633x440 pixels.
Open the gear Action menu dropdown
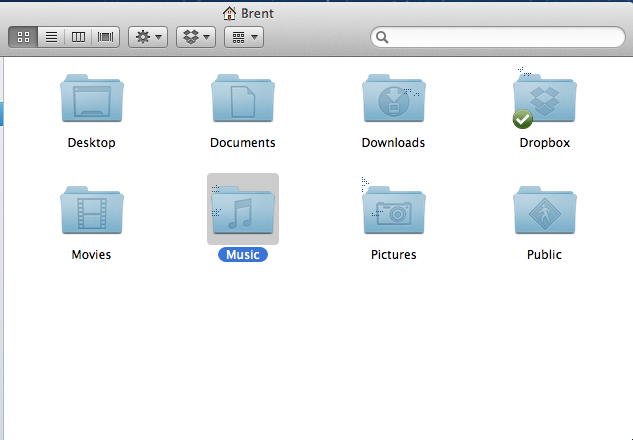point(148,37)
